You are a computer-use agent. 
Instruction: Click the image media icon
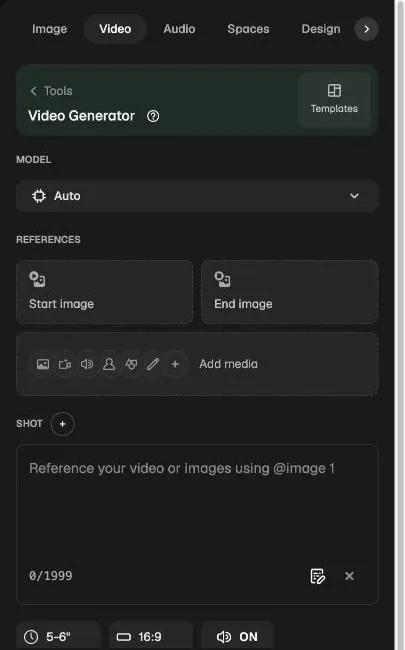pos(43,364)
